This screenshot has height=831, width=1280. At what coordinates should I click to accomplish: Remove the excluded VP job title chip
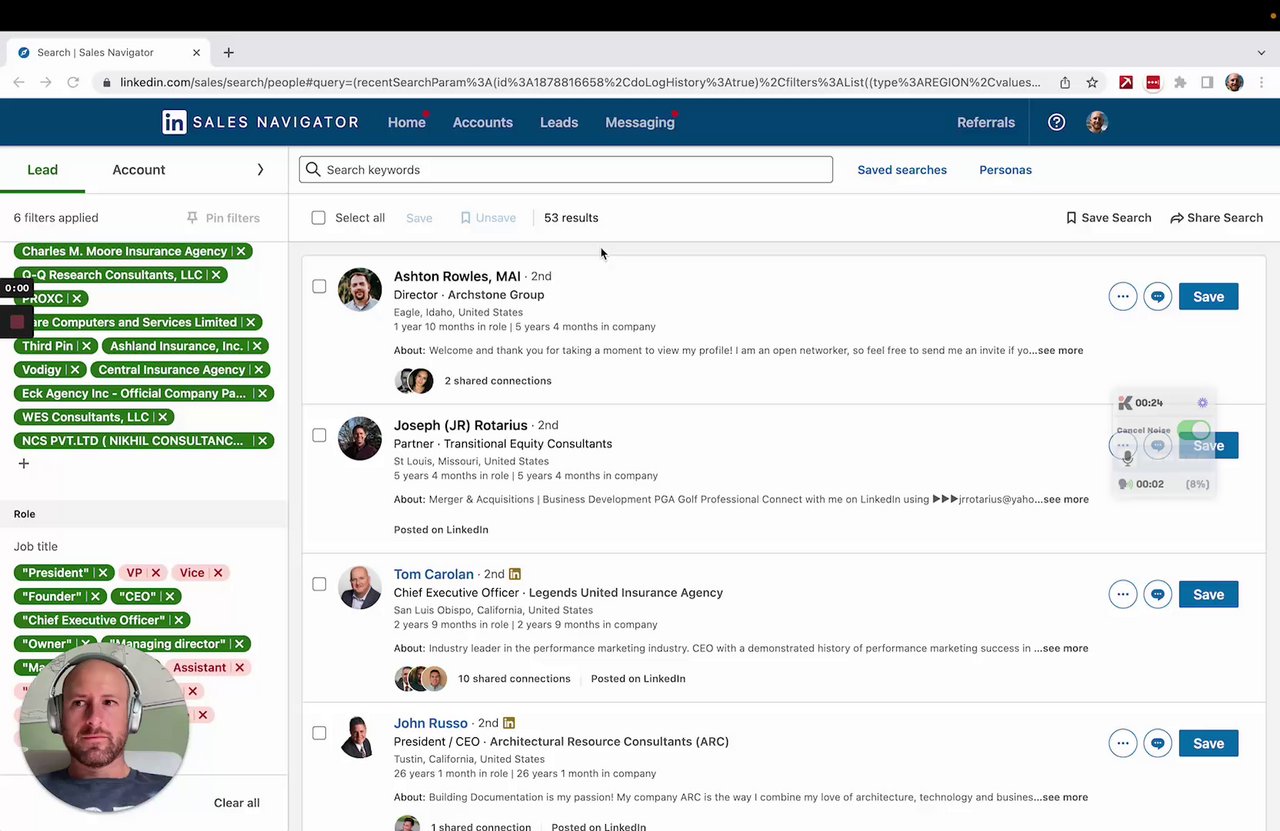point(155,573)
